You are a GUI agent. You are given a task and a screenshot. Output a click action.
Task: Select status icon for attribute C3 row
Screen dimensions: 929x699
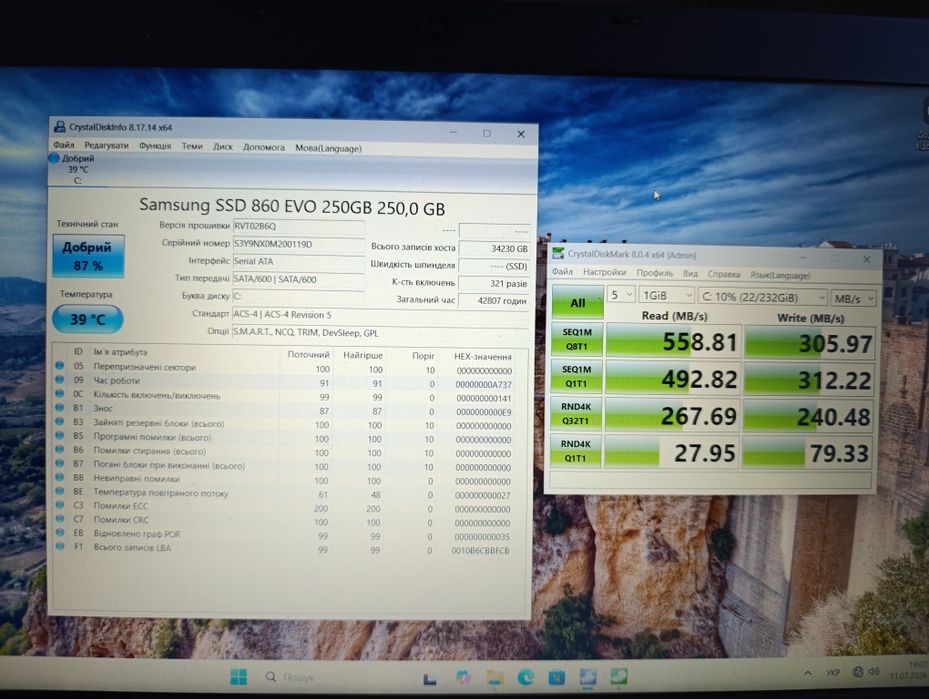pos(60,505)
